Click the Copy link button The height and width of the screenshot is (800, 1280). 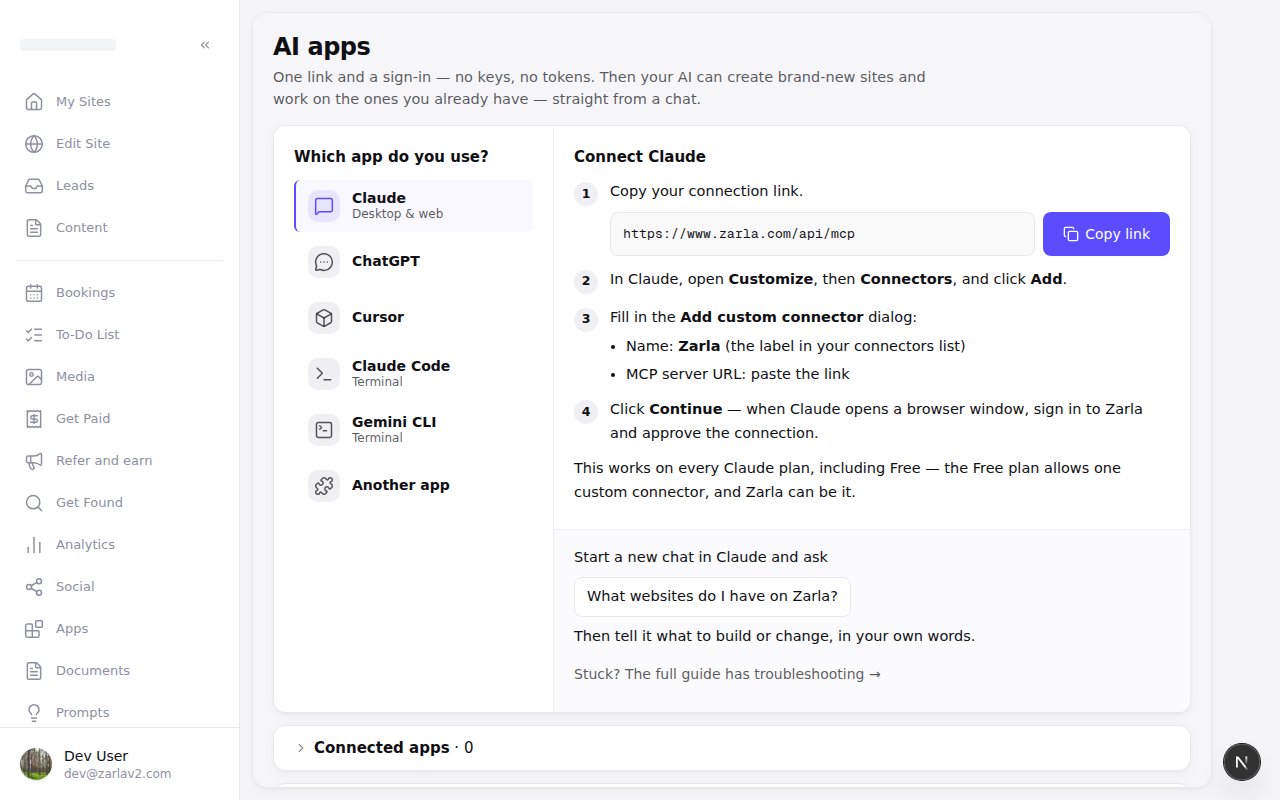[x=1106, y=234]
